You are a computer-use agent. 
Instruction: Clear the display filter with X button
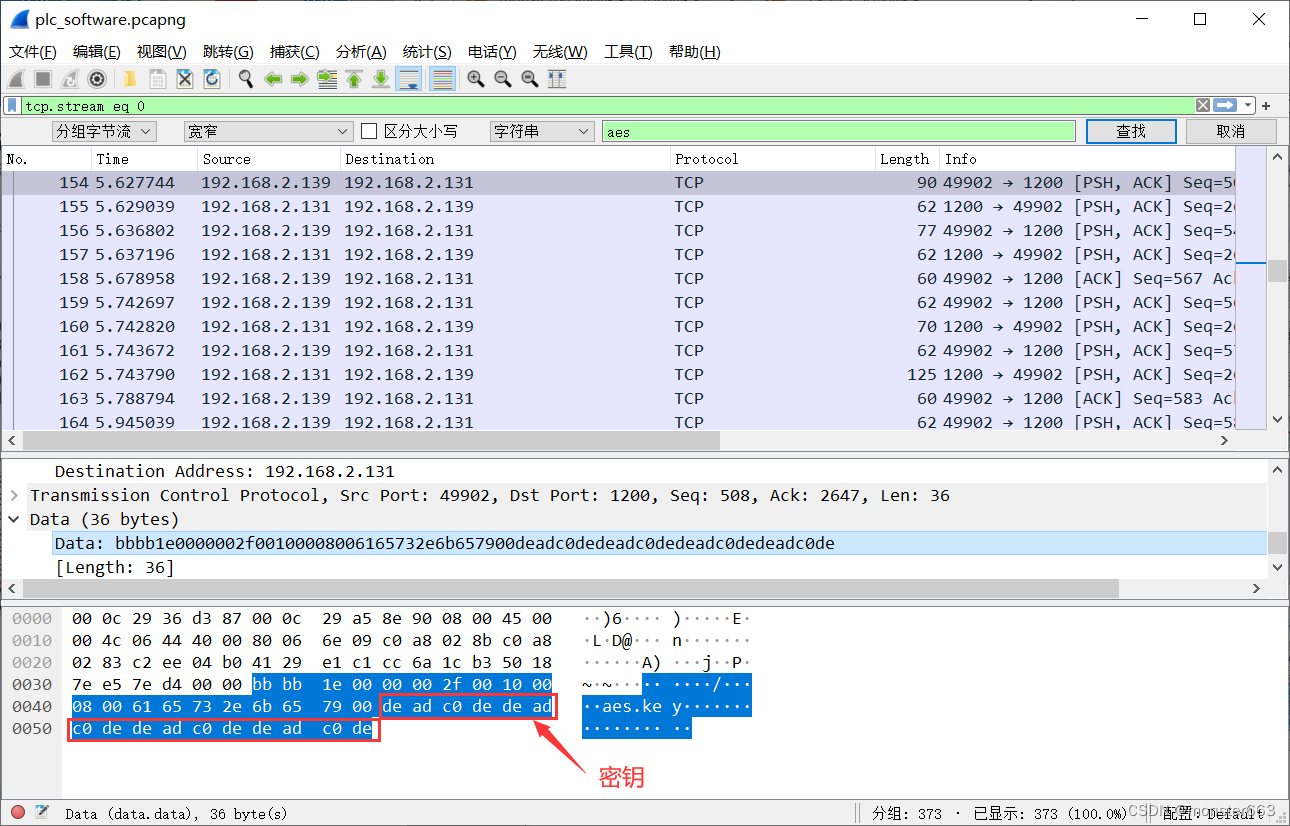tap(1203, 105)
